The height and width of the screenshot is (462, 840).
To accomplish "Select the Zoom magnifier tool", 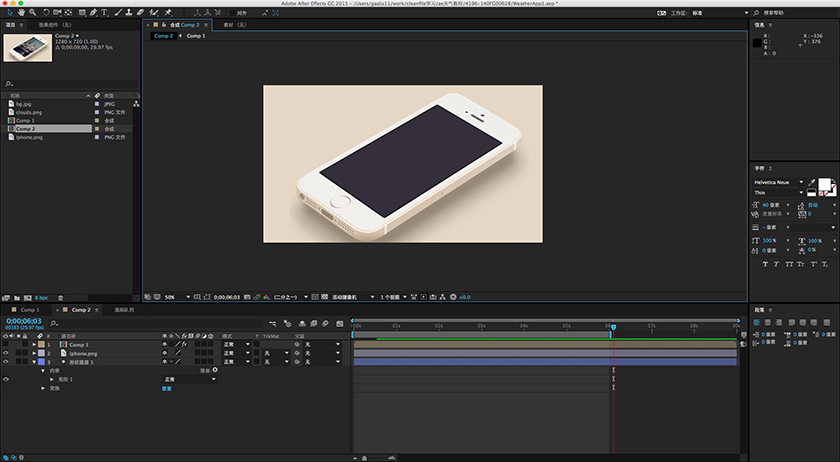I will [33, 12].
